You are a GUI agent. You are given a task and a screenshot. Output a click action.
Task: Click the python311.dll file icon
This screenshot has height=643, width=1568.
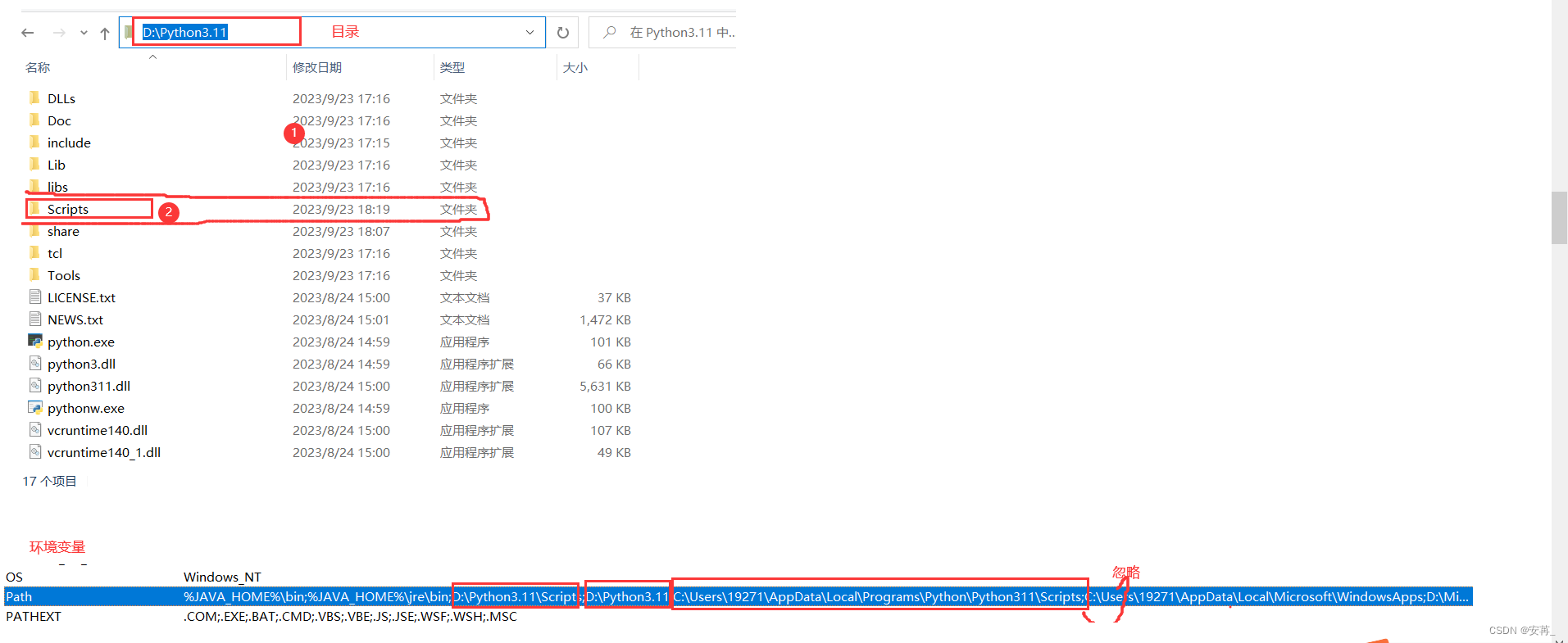(34, 385)
